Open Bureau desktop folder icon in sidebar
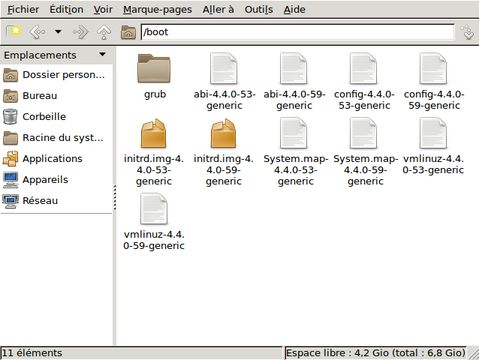 tap(10, 96)
